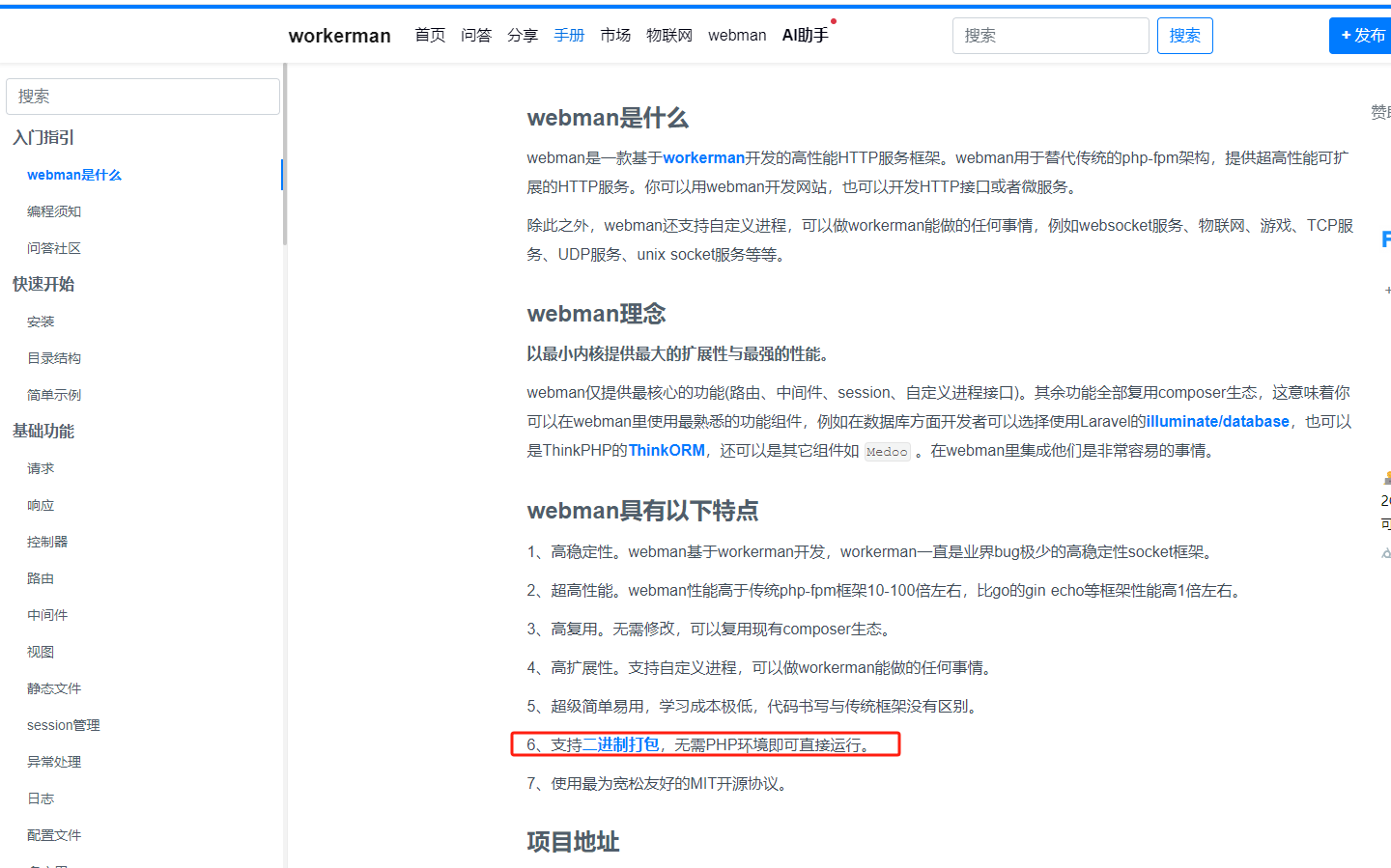
Task: Open 视图 sidebar entry
Action: 41,652
